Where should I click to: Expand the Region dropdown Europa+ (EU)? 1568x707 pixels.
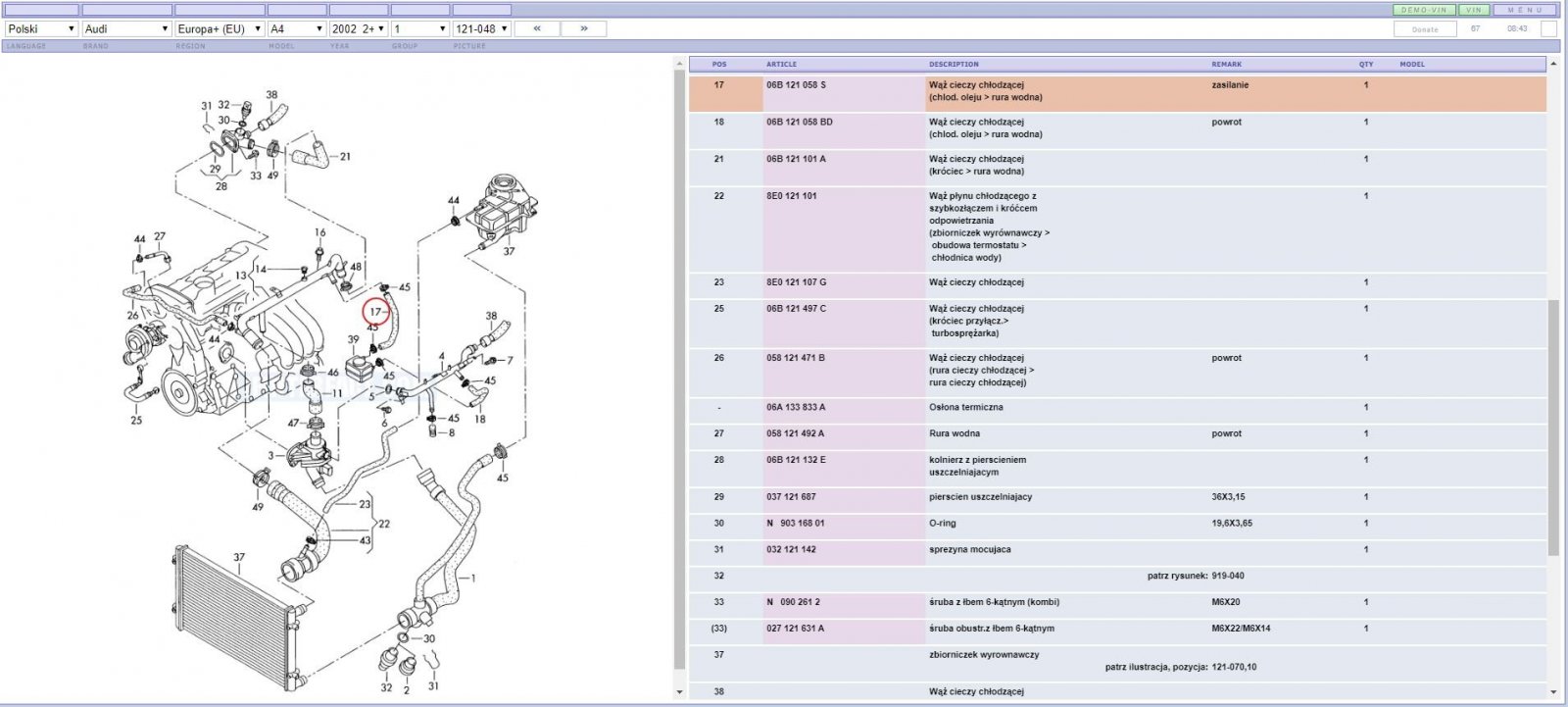[220, 29]
